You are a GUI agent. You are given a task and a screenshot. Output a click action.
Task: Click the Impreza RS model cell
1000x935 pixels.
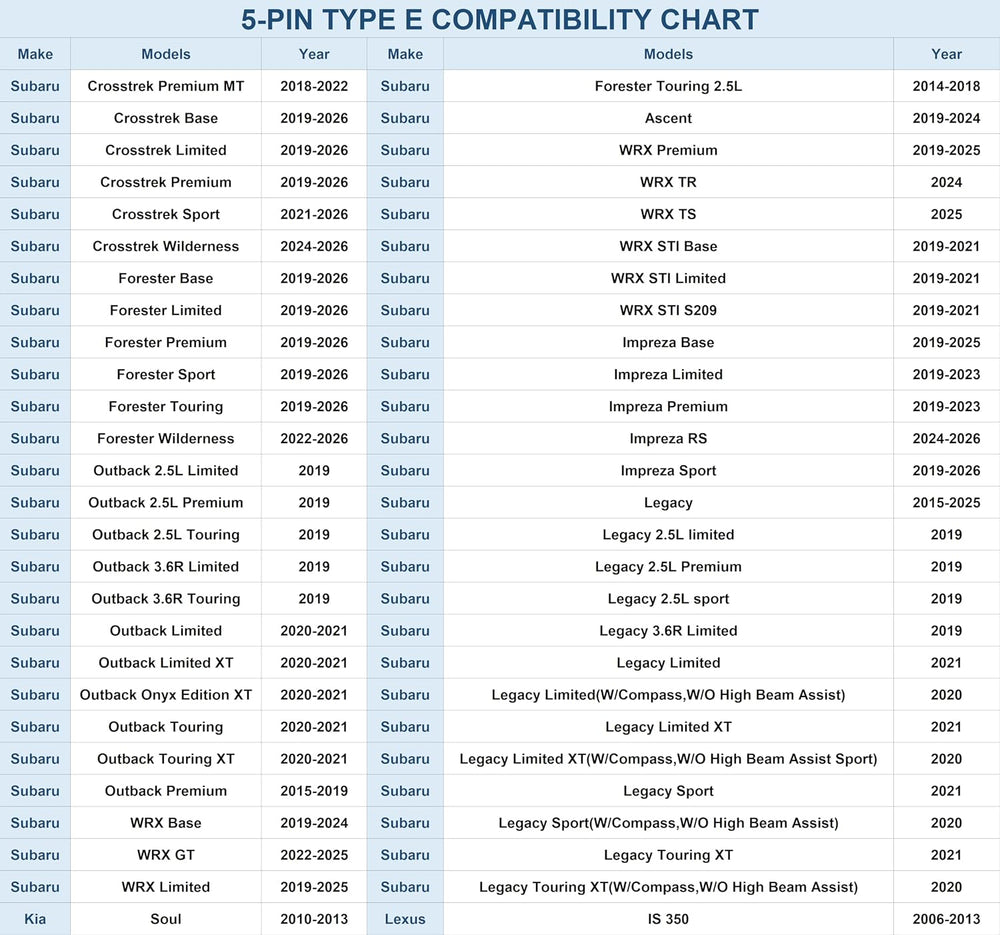click(x=668, y=438)
